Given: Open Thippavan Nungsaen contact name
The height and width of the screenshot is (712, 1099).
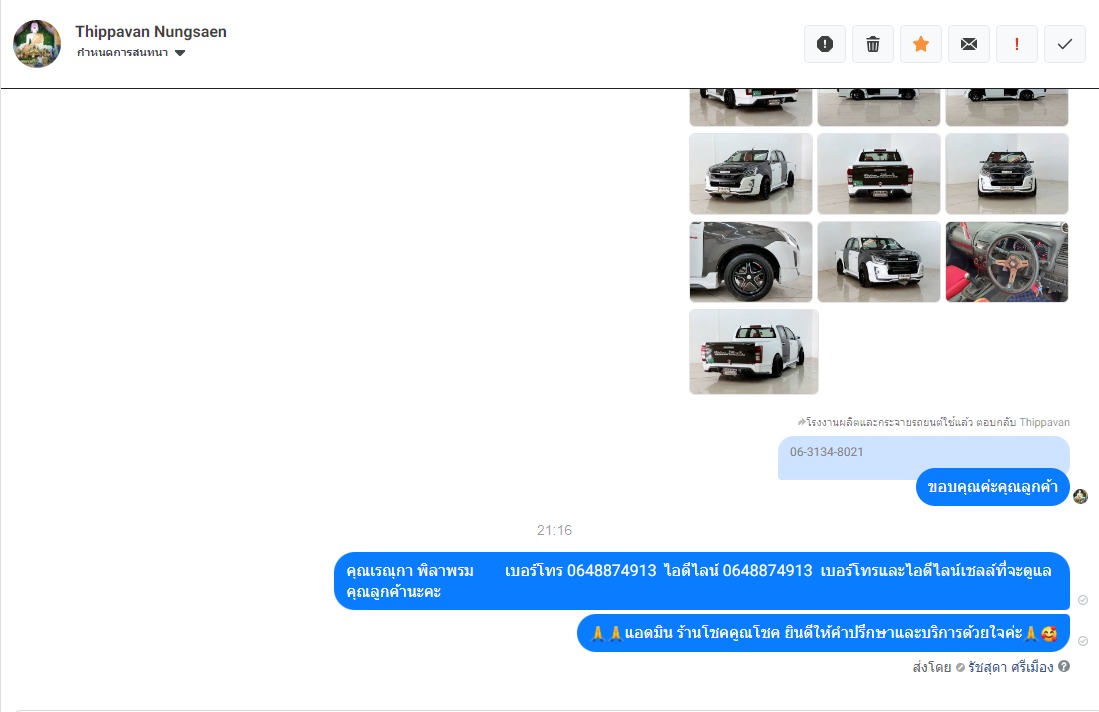Looking at the screenshot, I should point(151,32).
